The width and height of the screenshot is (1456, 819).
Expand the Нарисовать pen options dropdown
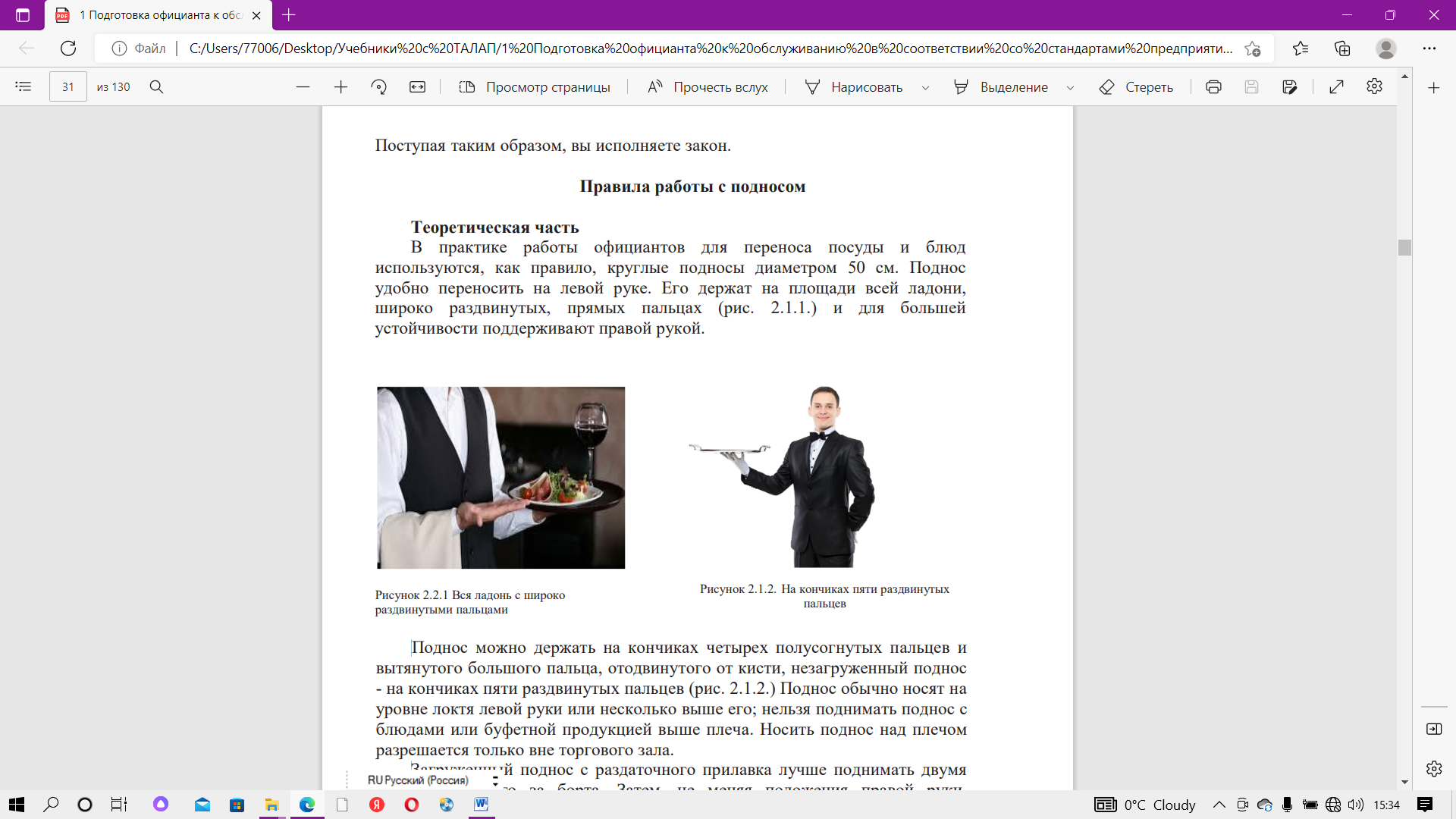[x=925, y=87]
